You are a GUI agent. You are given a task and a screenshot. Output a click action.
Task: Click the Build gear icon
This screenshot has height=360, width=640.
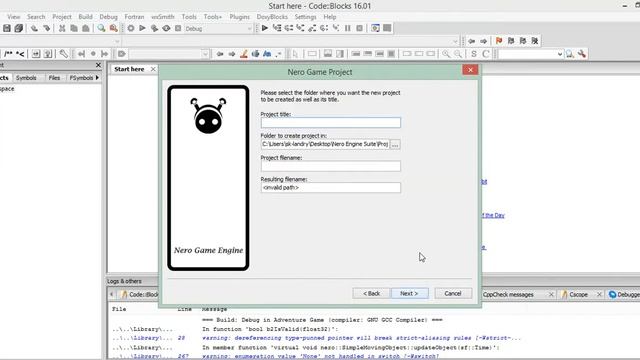pyautogui.click(x=131, y=28)
